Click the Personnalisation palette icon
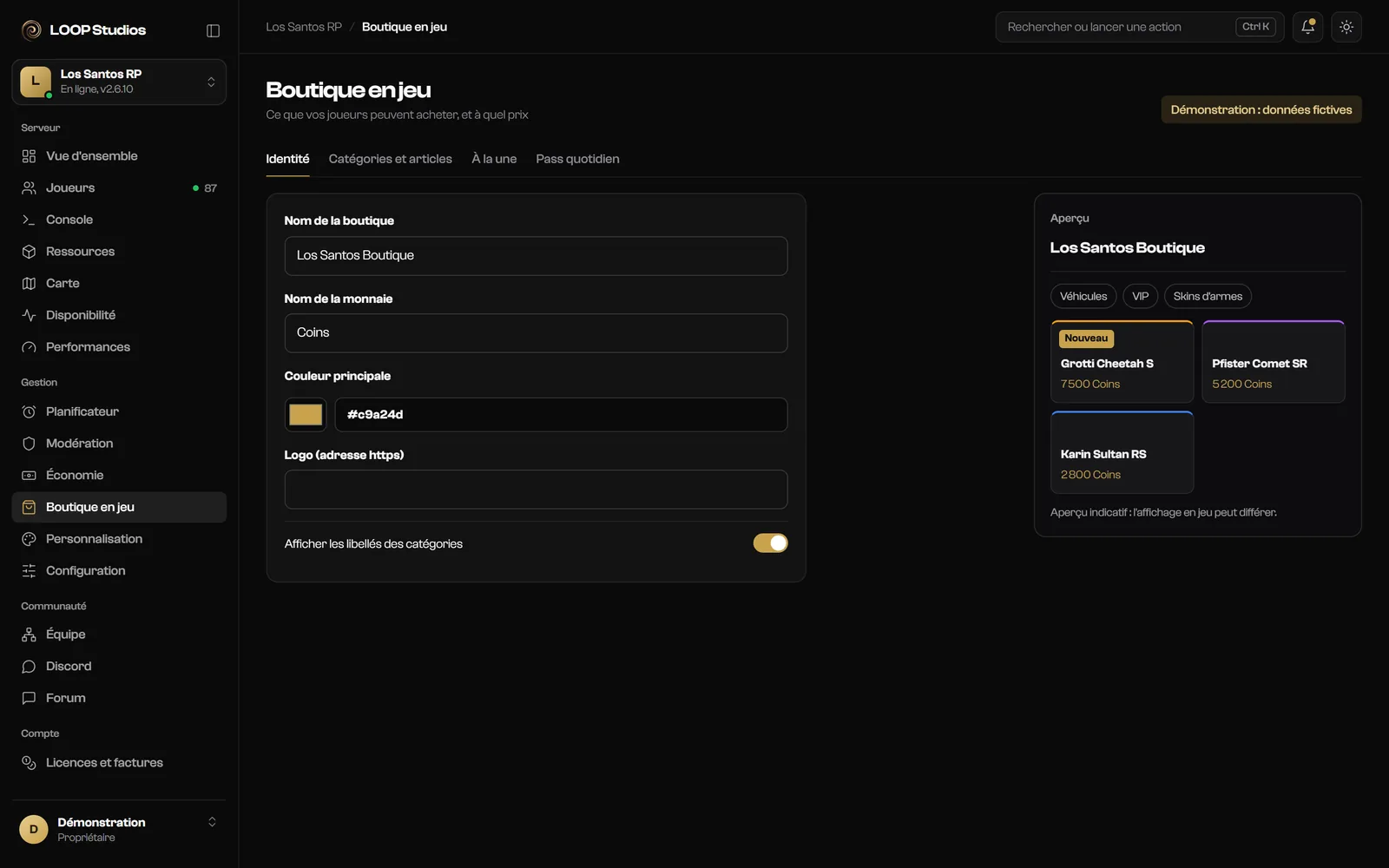The height and width of the screenshot is (868, 1389). pyautogui.click(x=29, y=539)
